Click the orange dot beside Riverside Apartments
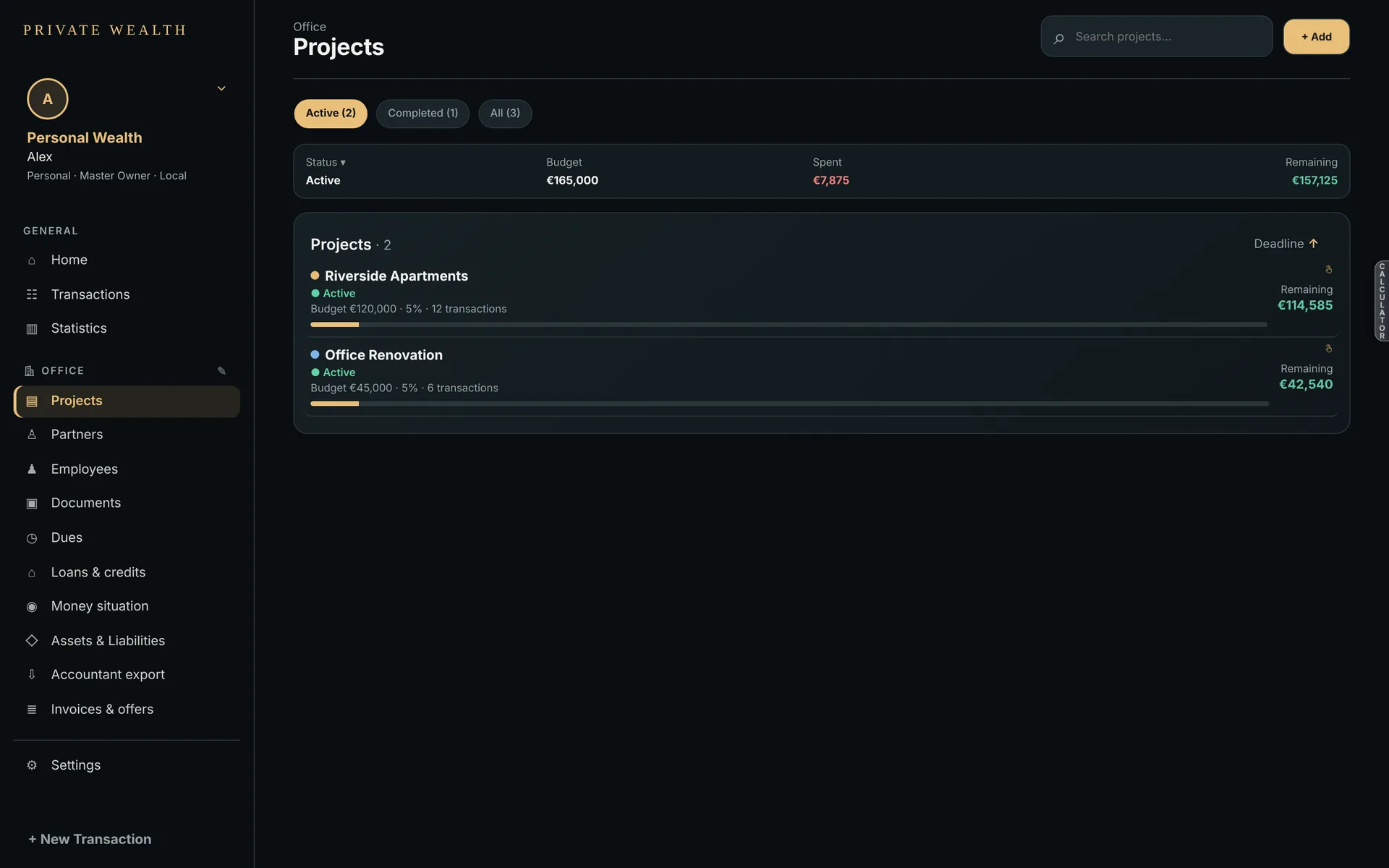1389x868 pixels. click(315, 276)
